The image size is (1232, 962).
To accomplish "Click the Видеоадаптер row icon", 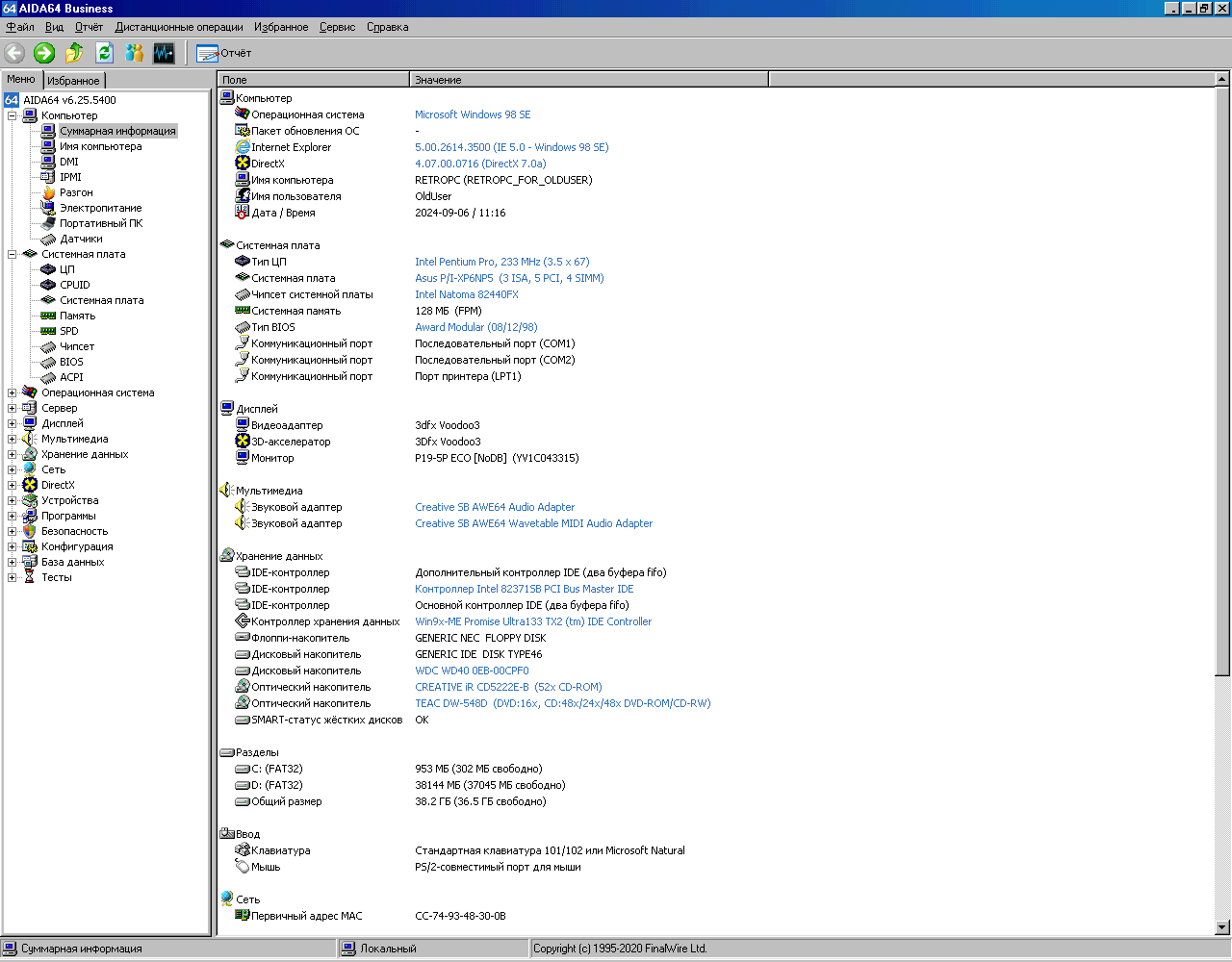I will tap(243, 425).
